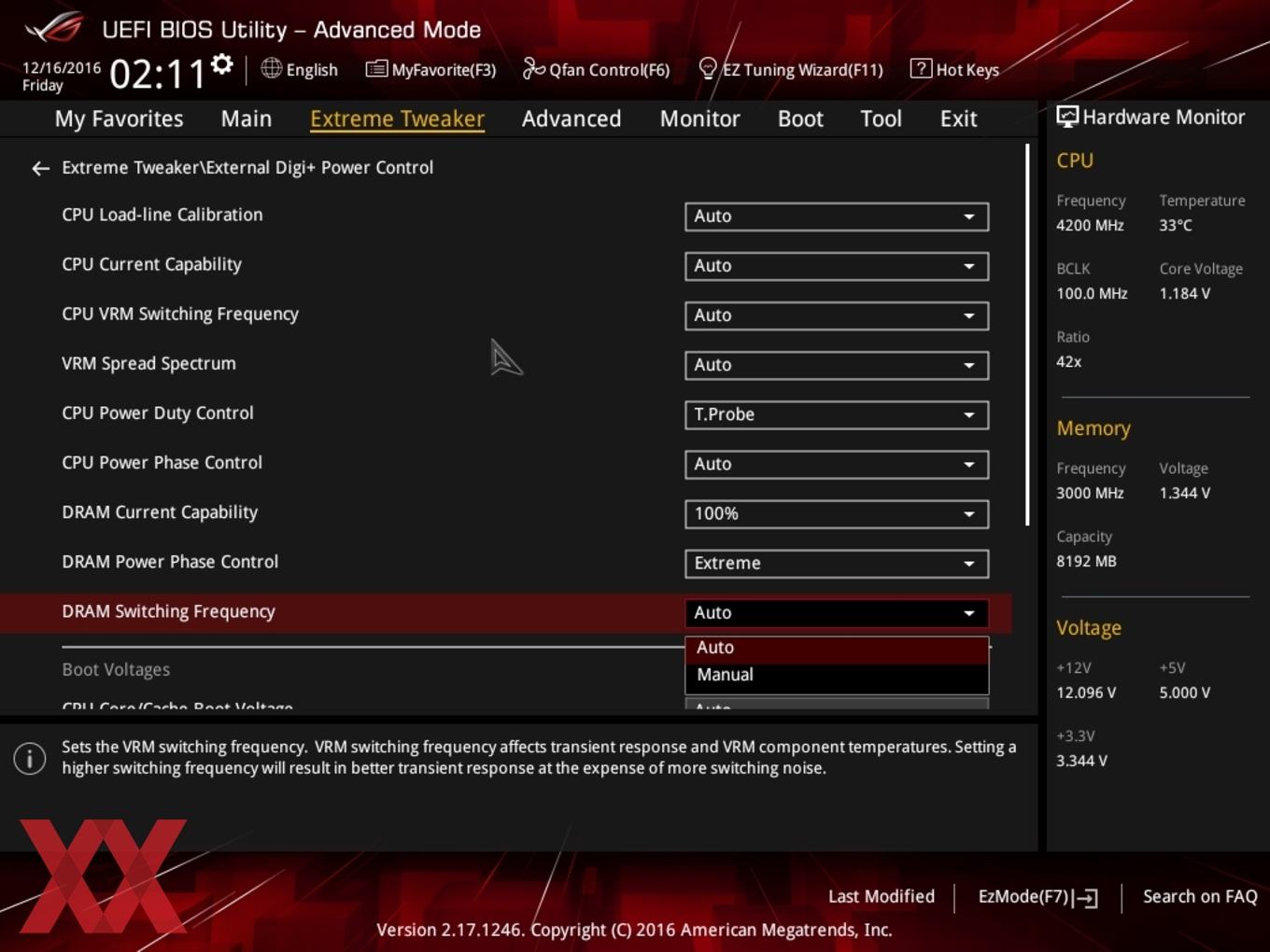Click the CPU temperature 33°C value
Screen dimensions: 1270x952
[1176, 225]
